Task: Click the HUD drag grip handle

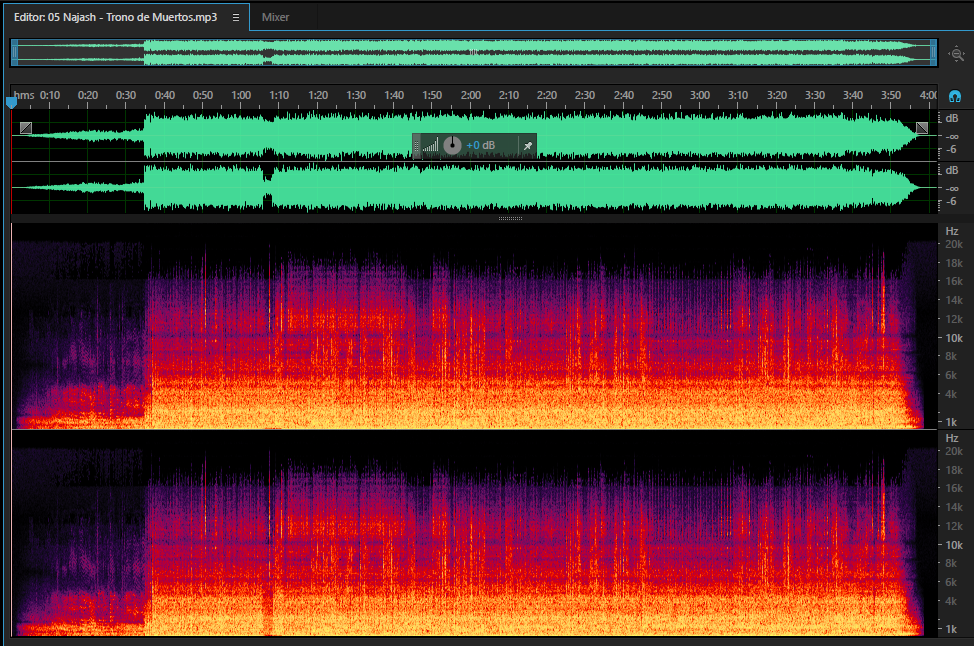Action: (416, 146)
